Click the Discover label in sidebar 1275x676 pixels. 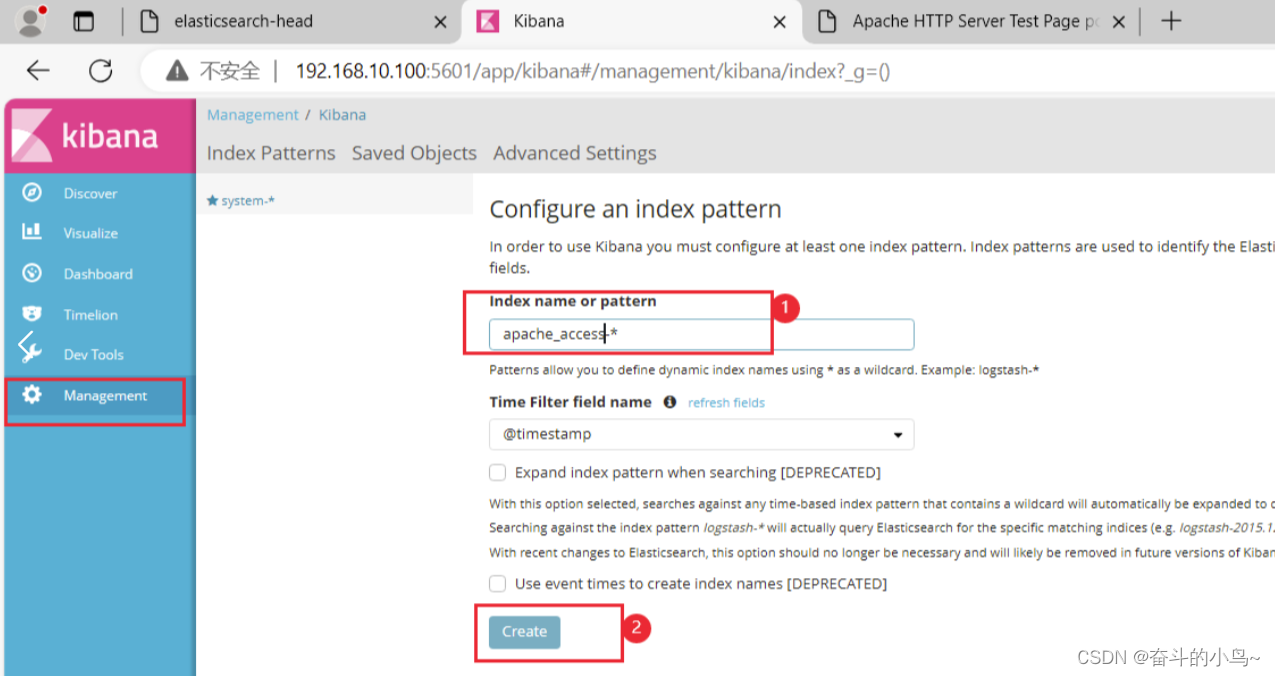(x=90, y=193)
